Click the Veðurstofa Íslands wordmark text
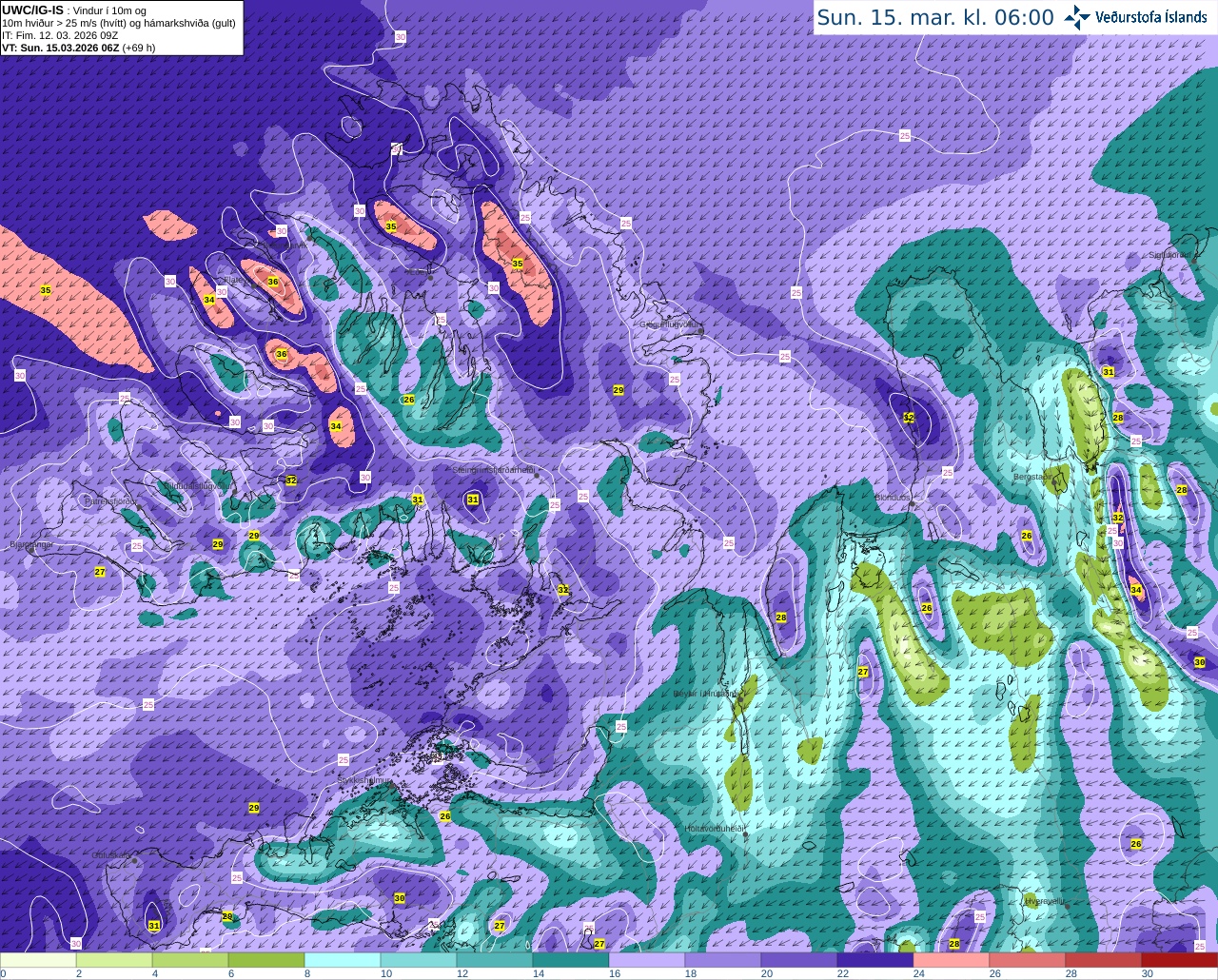 pyautogui.click(x=1151, y=17)
